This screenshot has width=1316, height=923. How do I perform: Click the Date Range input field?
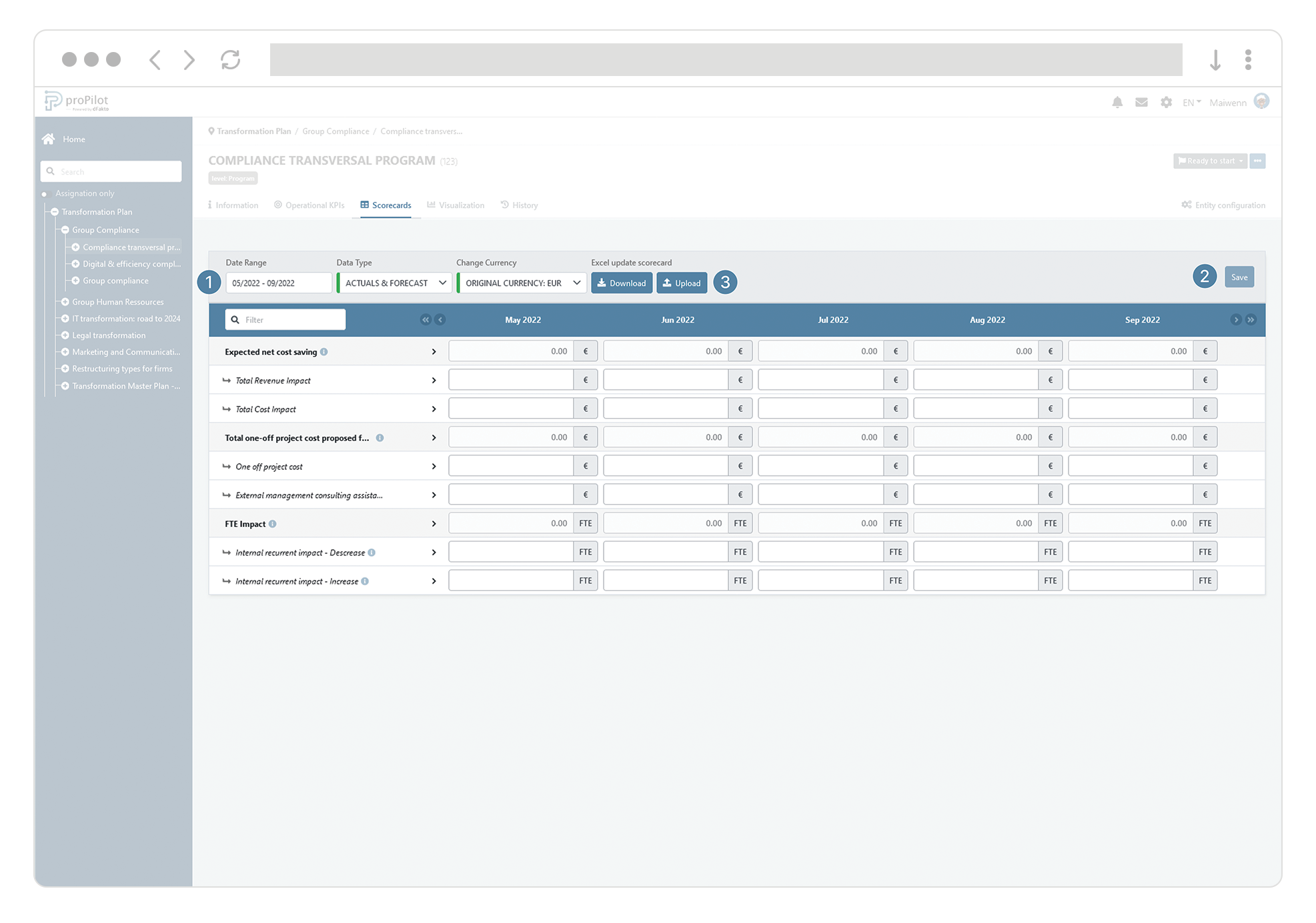278,283
